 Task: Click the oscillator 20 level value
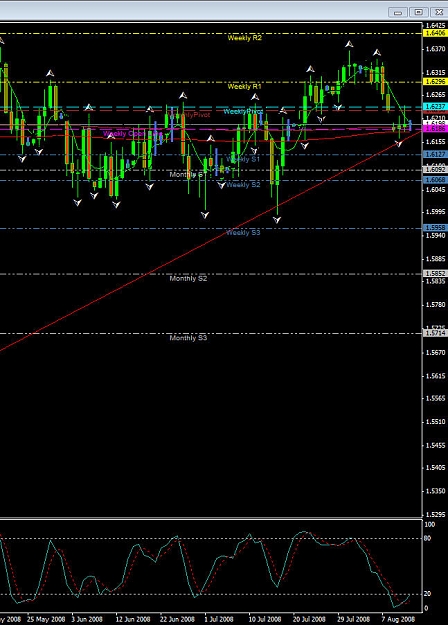pos(428,594)
